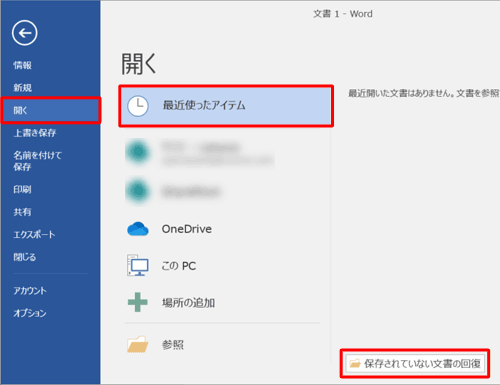Click the この PC computer icon
The height and width of the screenshot is (385, 500).
click(x=138, y=265)
